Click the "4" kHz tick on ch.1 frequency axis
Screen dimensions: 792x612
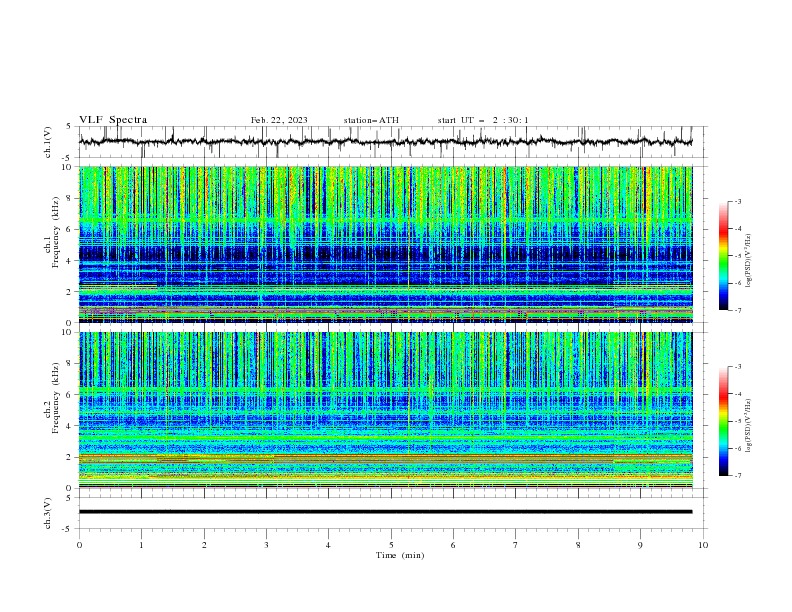click(x=71, y=261)
